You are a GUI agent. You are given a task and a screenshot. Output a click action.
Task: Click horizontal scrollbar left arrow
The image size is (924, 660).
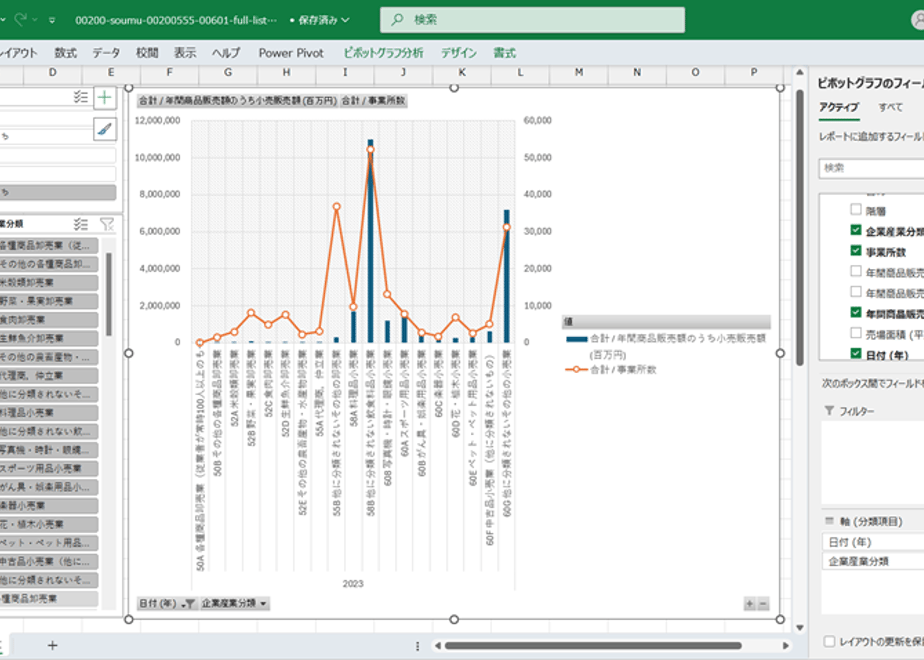click(437, 646)
